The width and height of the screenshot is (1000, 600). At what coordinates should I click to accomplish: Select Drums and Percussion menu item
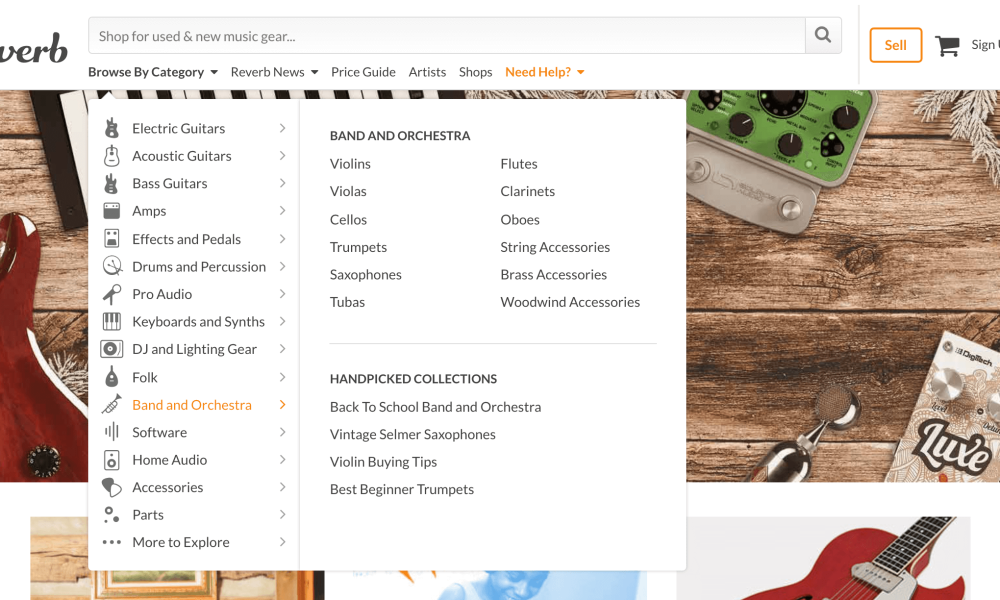(199, 267)
